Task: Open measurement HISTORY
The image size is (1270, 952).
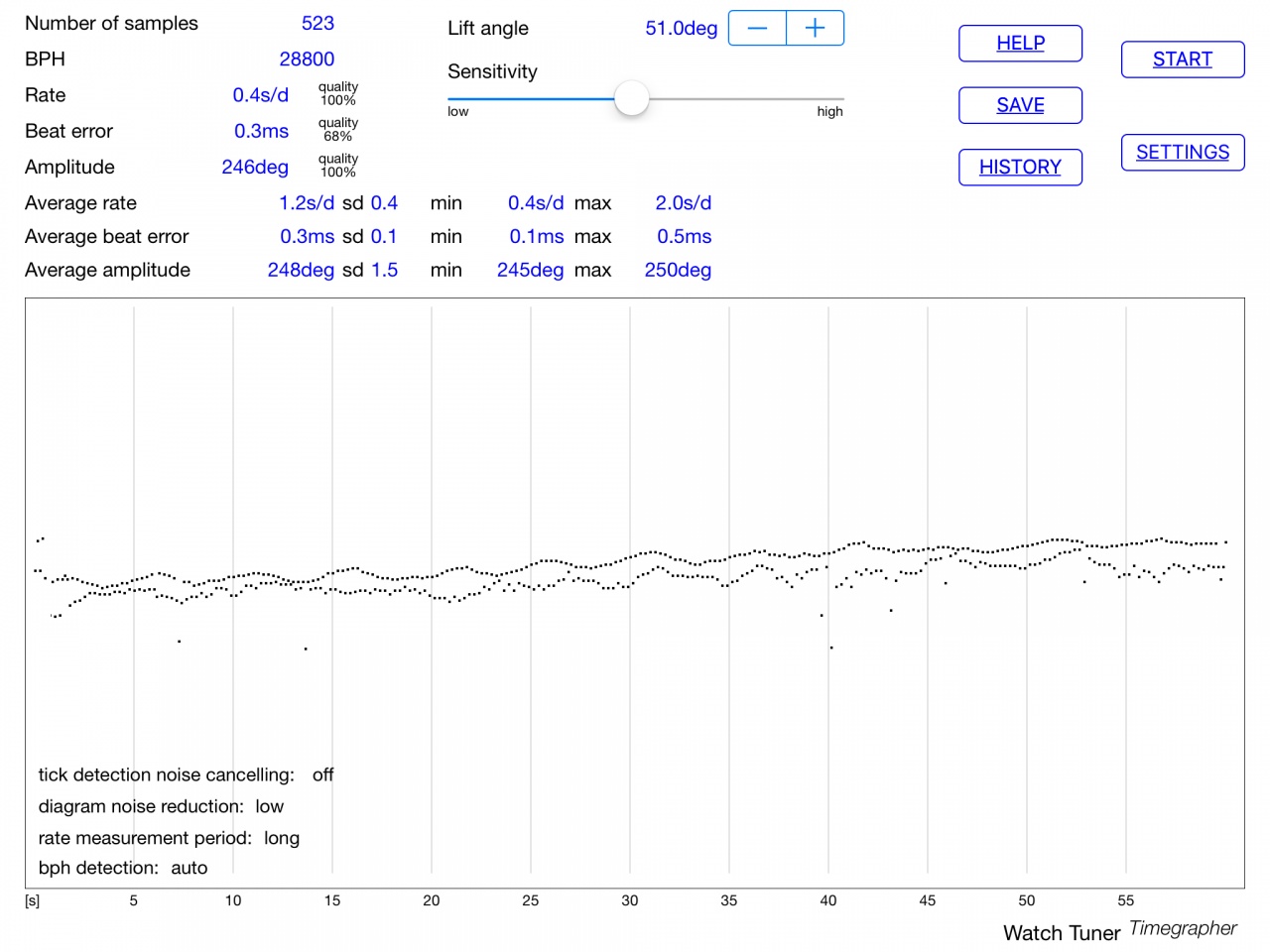Action: tap(1020, 168)
